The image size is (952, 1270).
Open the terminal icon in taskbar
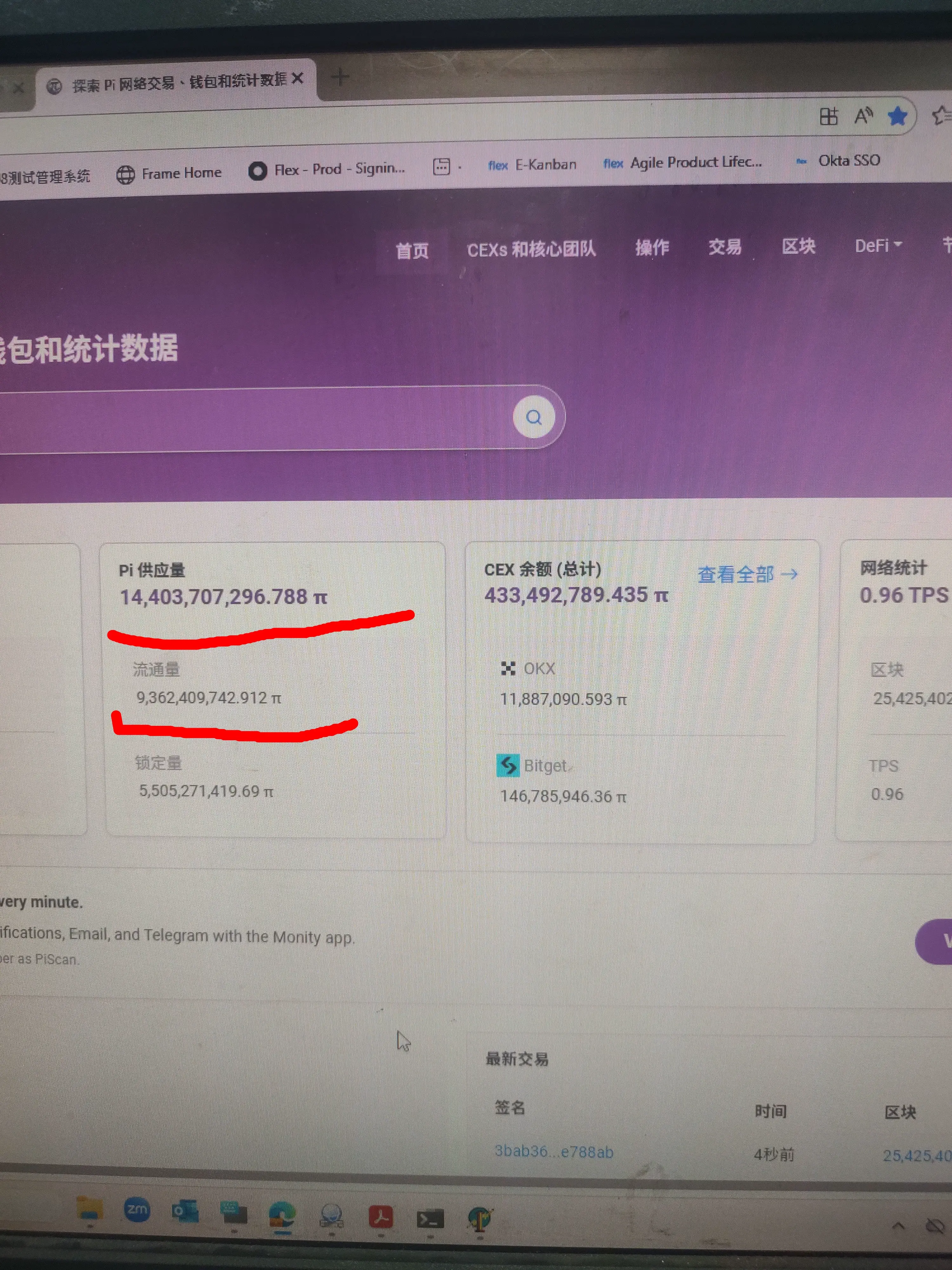[430, 1218]
